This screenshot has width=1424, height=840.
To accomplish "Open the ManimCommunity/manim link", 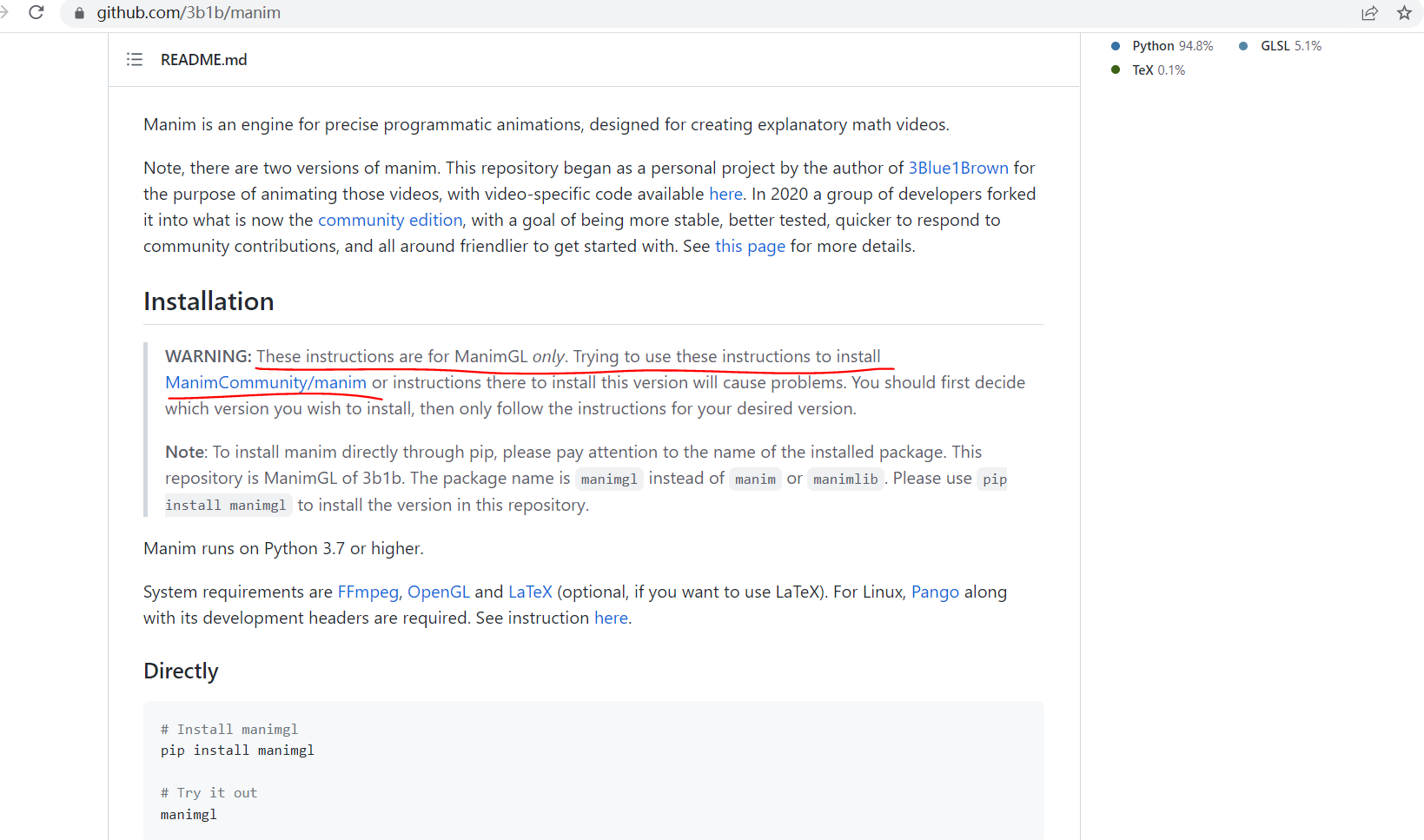I will click(266, 382).
